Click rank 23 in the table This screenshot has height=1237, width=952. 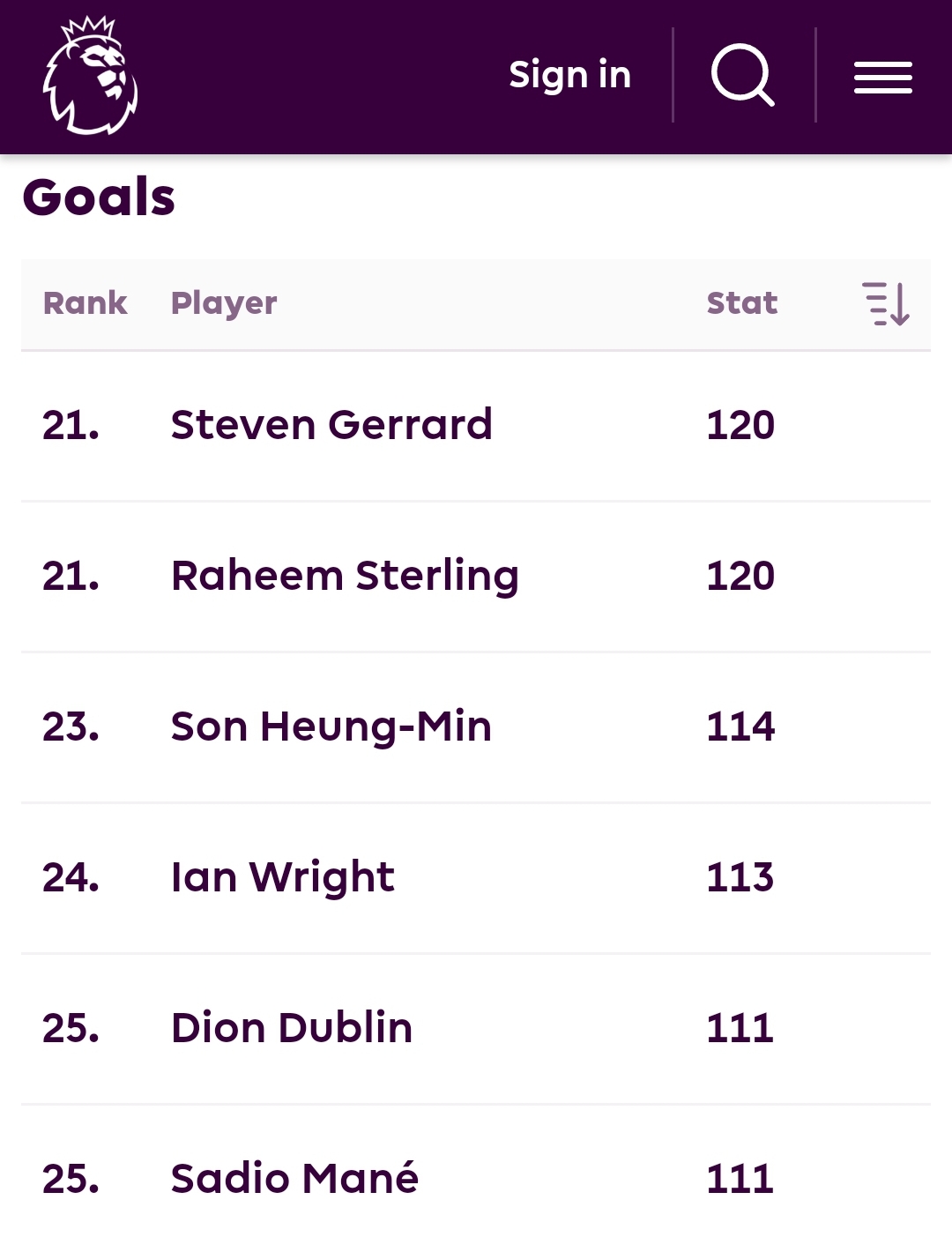click(71, 727)
